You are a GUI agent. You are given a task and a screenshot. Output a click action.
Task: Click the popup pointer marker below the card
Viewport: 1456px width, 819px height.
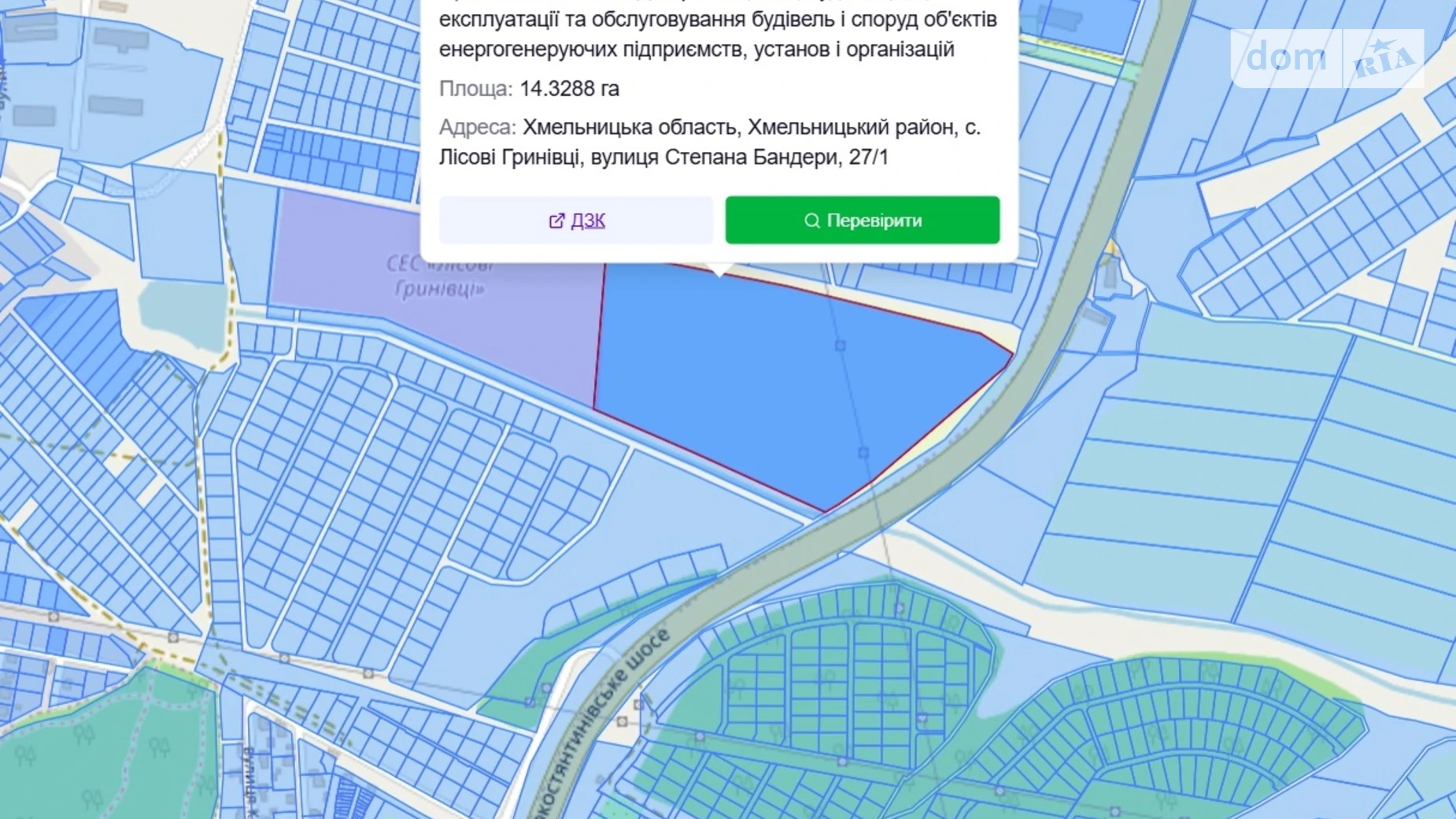(719, 270)
